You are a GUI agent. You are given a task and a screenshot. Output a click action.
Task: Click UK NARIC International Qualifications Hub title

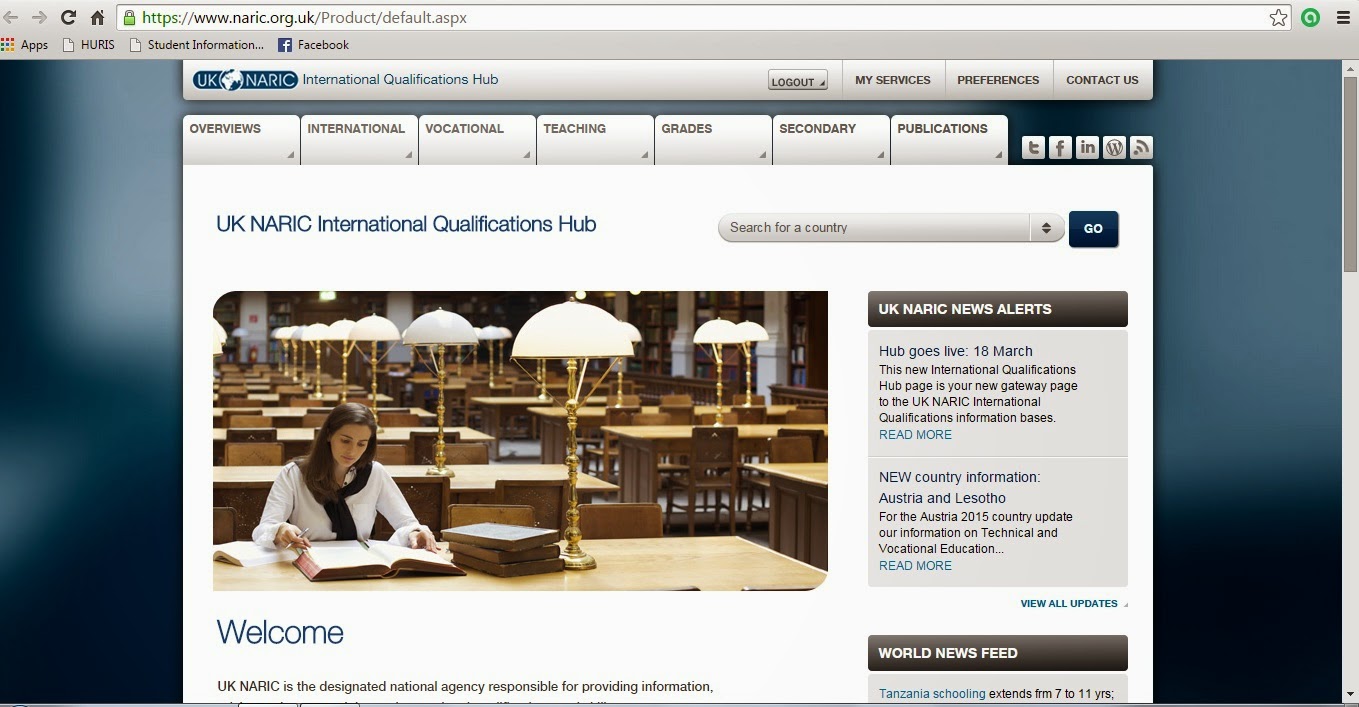[406, 224]
